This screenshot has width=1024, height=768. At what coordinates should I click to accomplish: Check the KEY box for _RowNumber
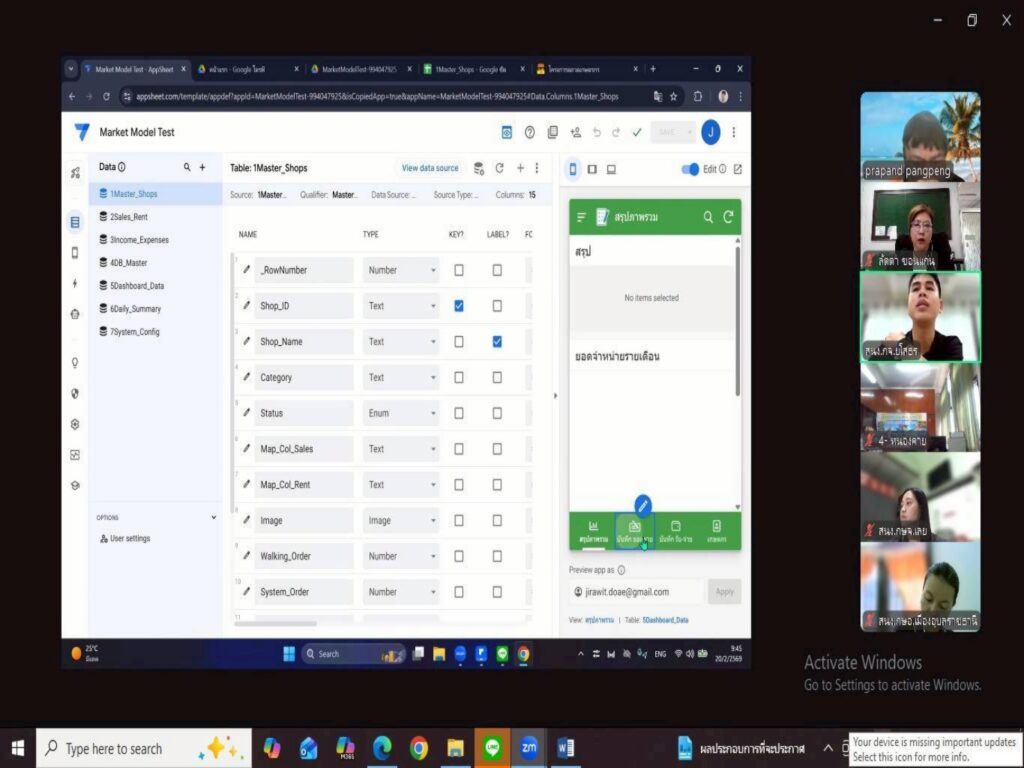[x=459, y=270]
